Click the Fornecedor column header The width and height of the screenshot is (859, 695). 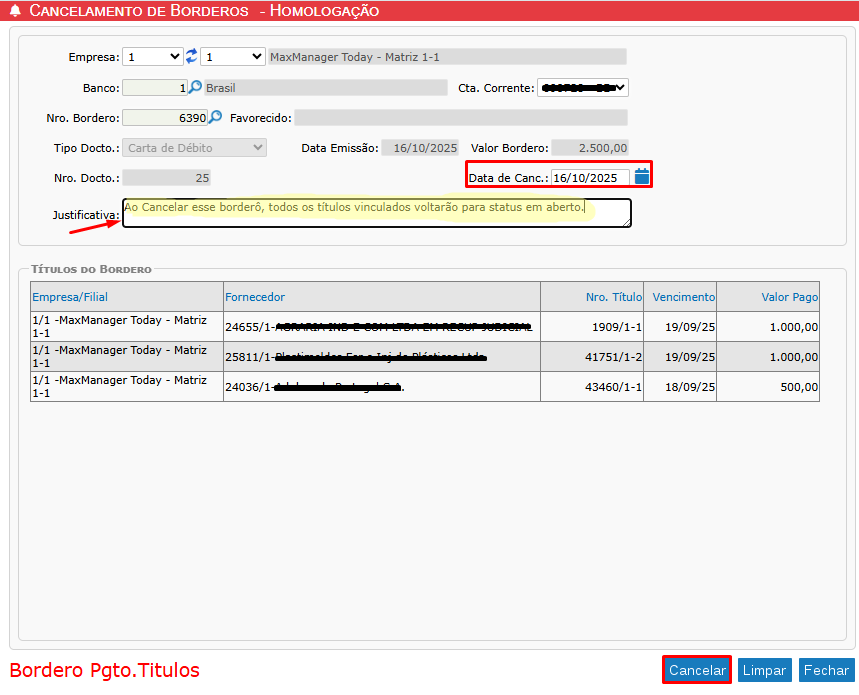[x=255, y=297]
